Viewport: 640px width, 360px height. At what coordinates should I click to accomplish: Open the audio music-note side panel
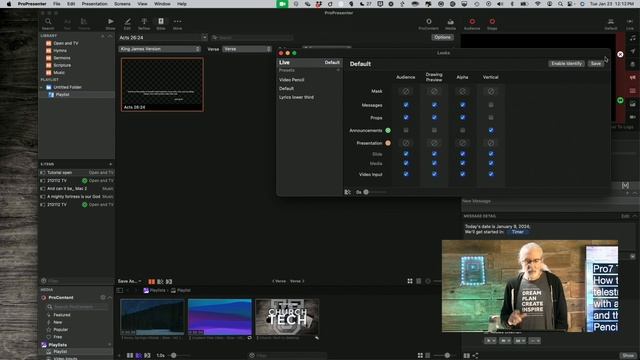pos(632,38)
